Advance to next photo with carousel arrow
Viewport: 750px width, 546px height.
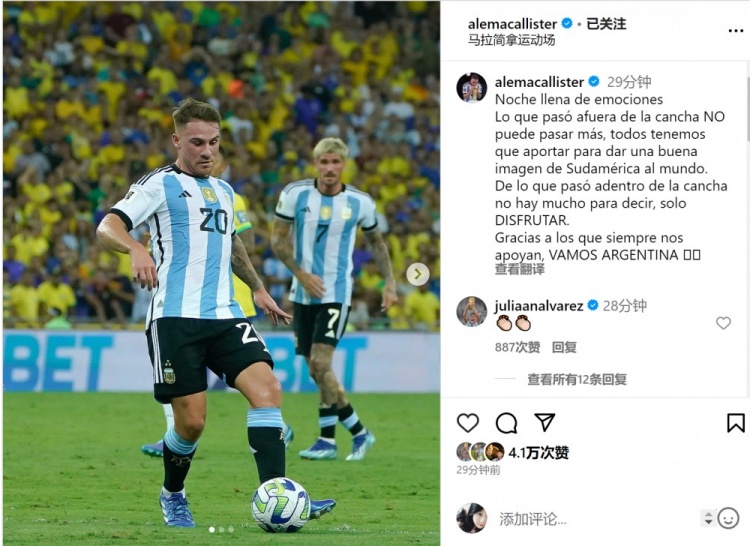(x=418, y=274)
